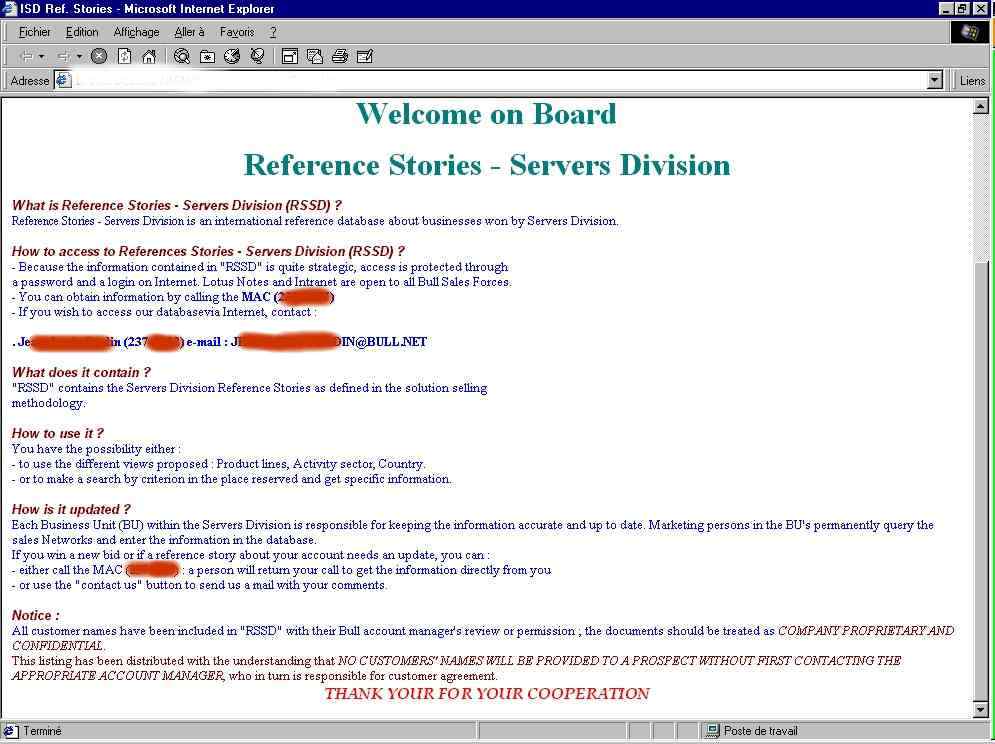Open the Fichier menu

pyautogui.click(x=34, y=32)
